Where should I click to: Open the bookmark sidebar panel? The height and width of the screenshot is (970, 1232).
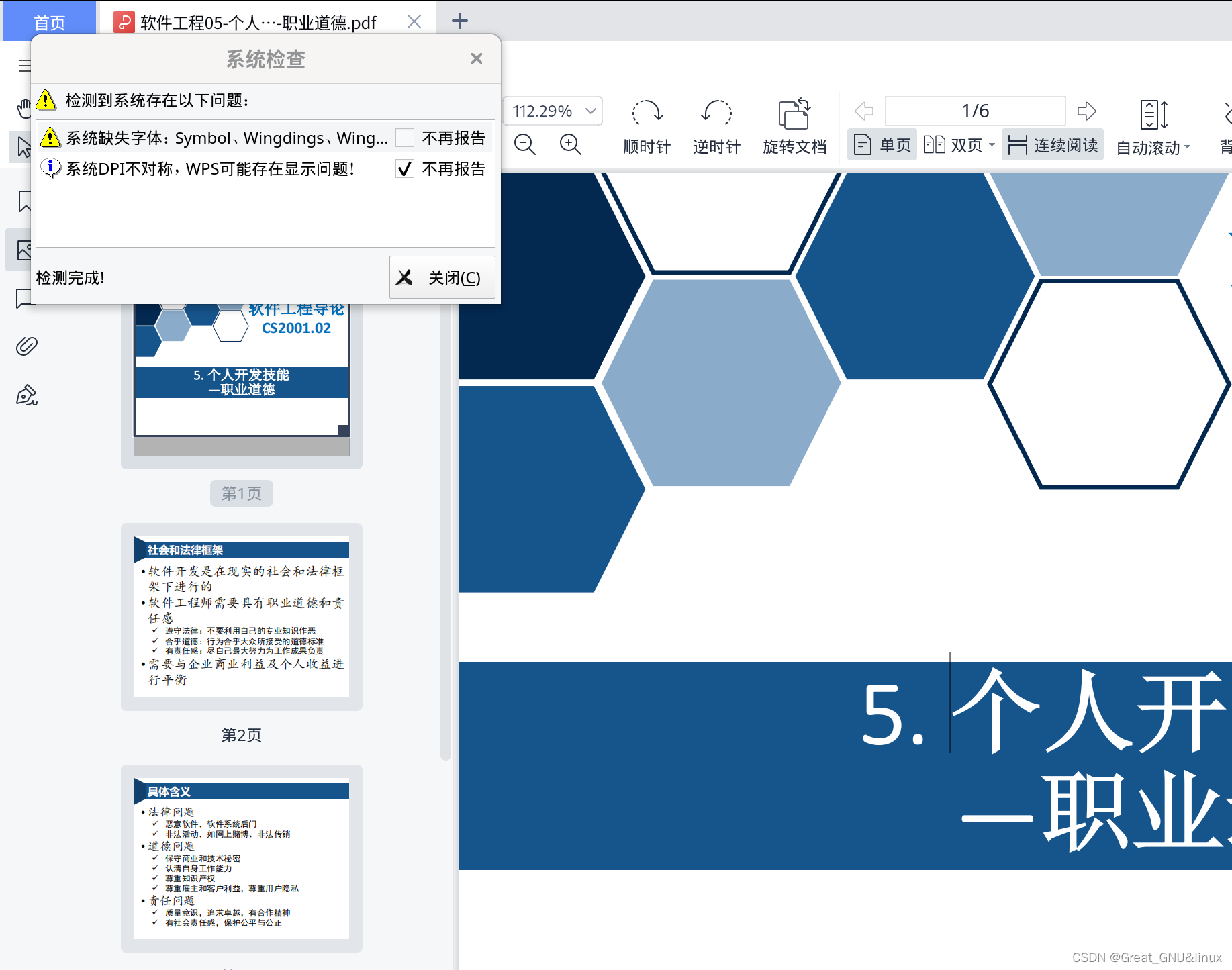[26, 201]
